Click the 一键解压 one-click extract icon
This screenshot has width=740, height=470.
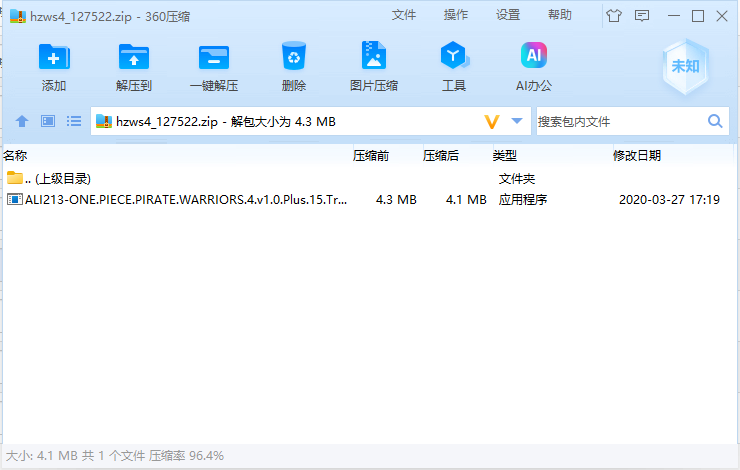coord(214,58)
